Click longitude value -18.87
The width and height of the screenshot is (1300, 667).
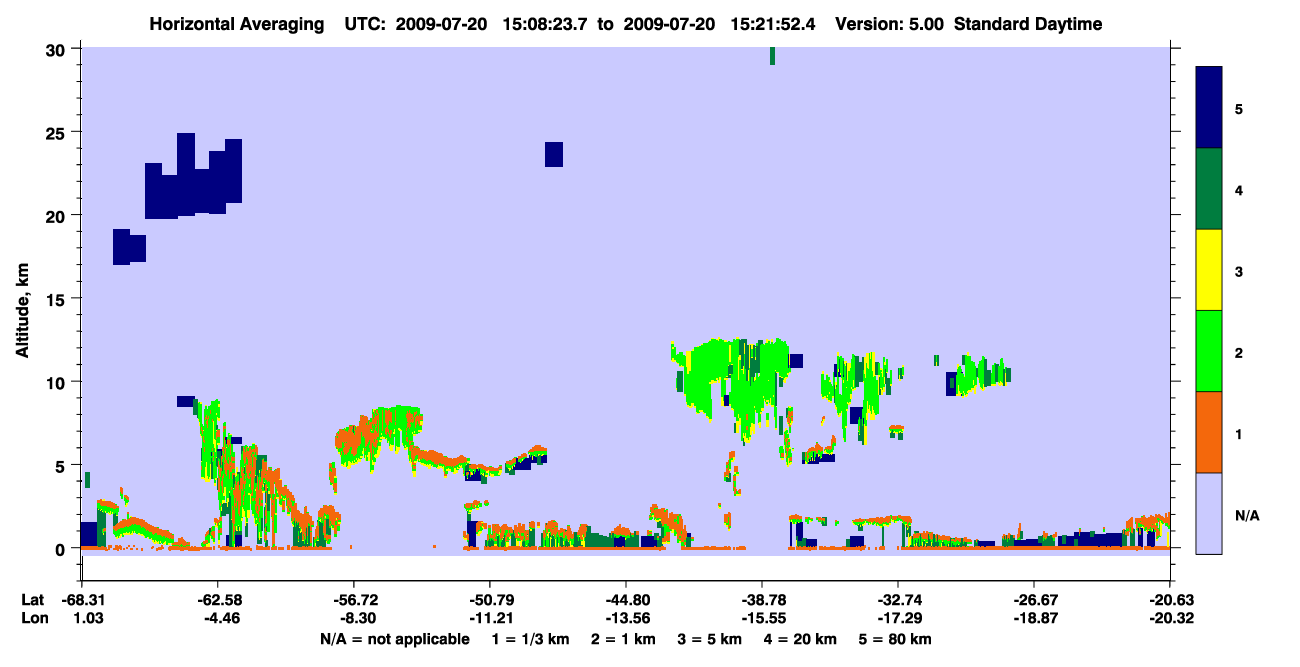(1034, 618)
